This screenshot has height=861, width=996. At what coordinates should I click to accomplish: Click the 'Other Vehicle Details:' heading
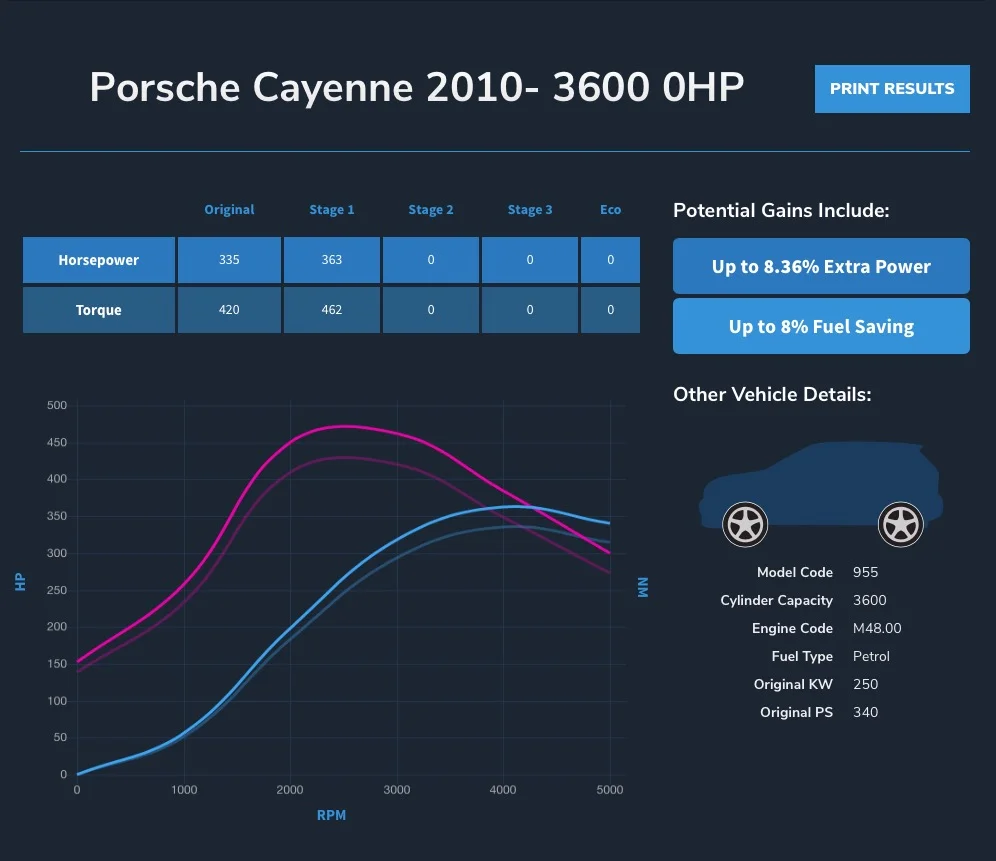click(x=772, y=395)
